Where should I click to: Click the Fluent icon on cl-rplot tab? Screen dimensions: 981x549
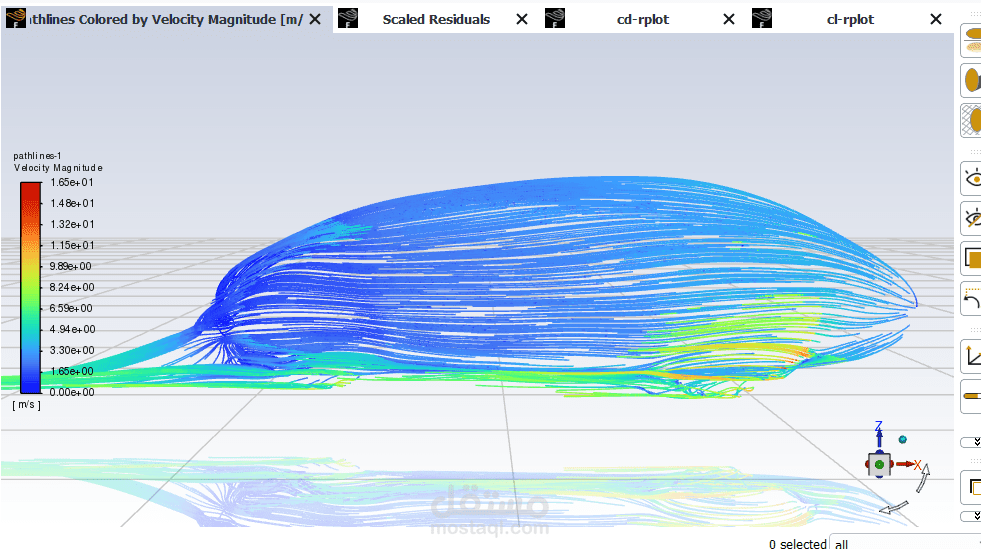[761, 19]
